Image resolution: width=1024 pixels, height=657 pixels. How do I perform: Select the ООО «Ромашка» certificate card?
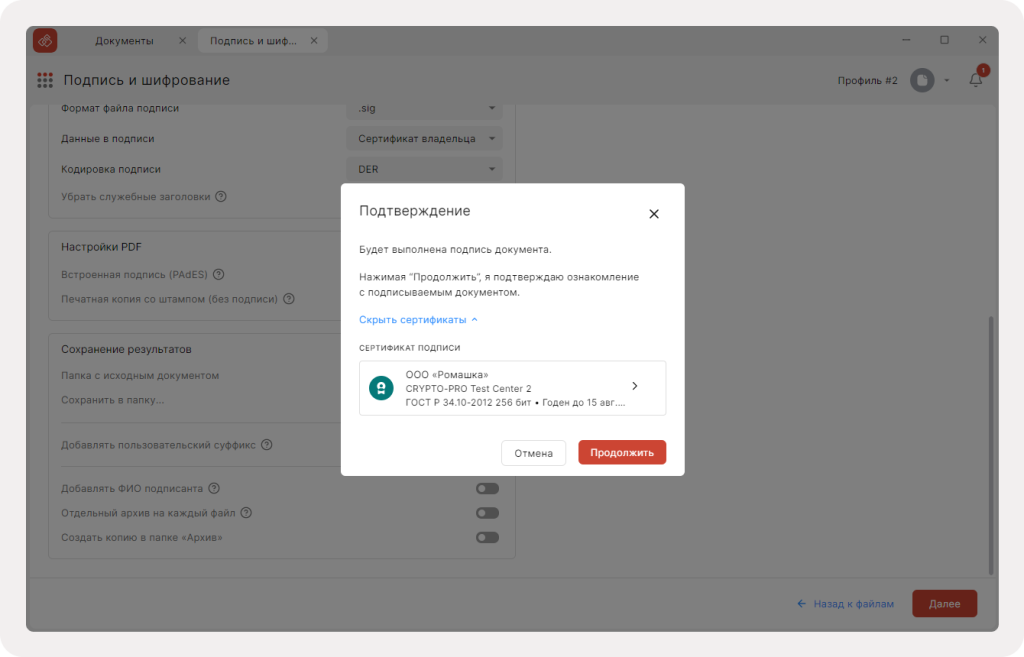coord(513,388)
